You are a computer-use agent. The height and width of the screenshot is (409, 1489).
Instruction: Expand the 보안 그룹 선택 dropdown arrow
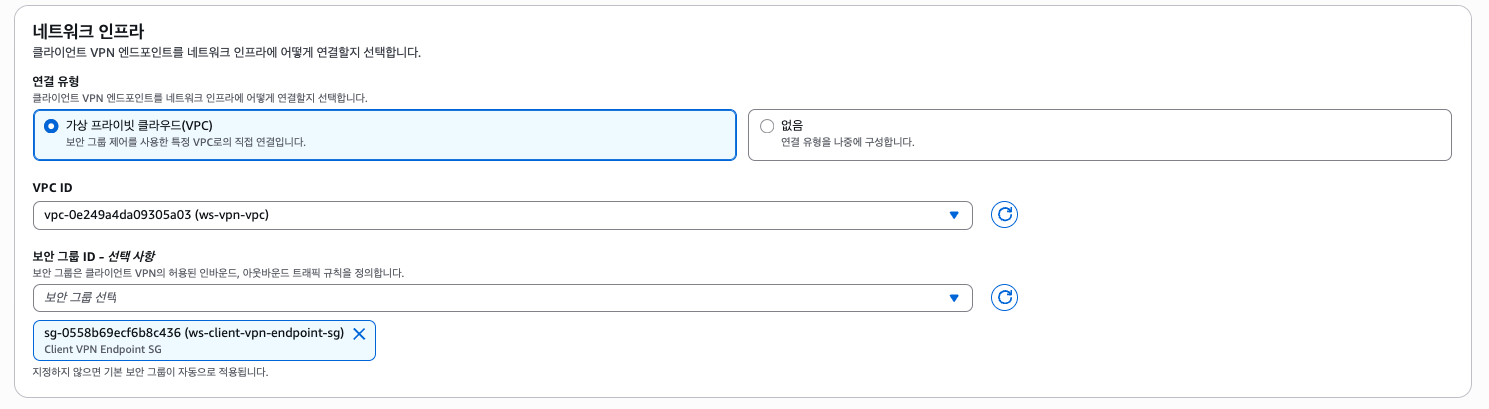[953, 297]
